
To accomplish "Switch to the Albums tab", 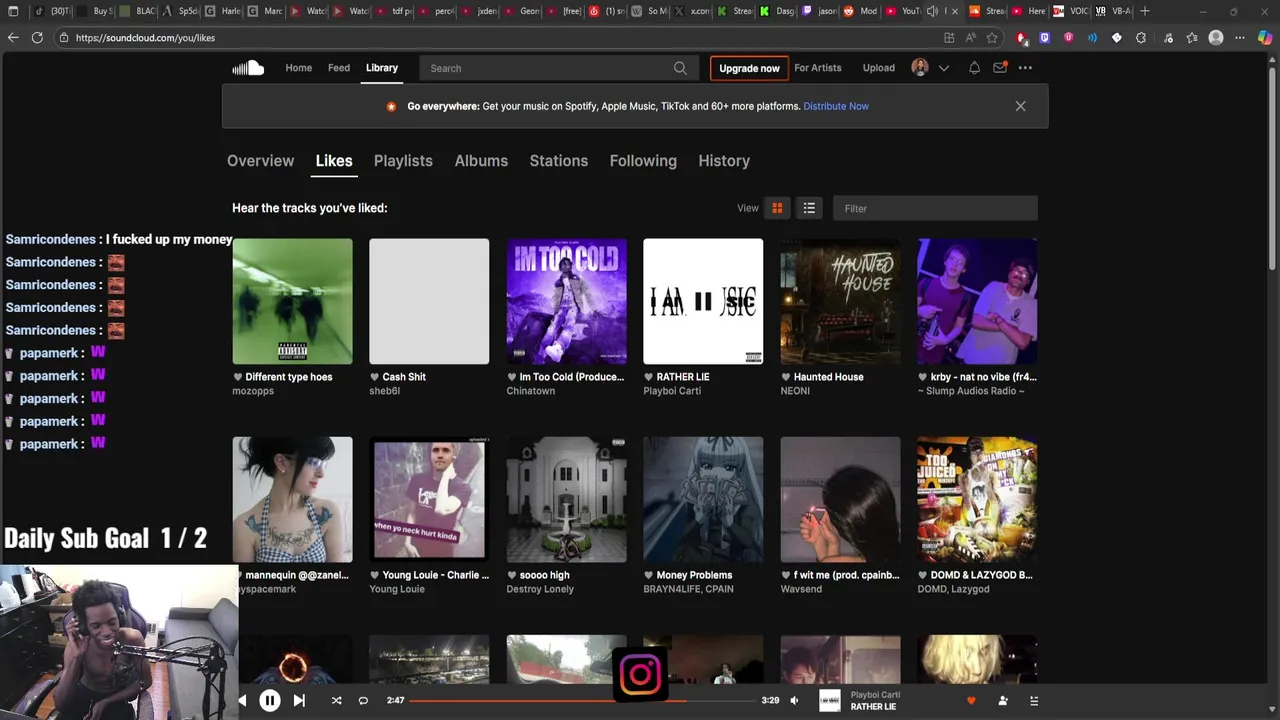I will [x=481, y=161].
